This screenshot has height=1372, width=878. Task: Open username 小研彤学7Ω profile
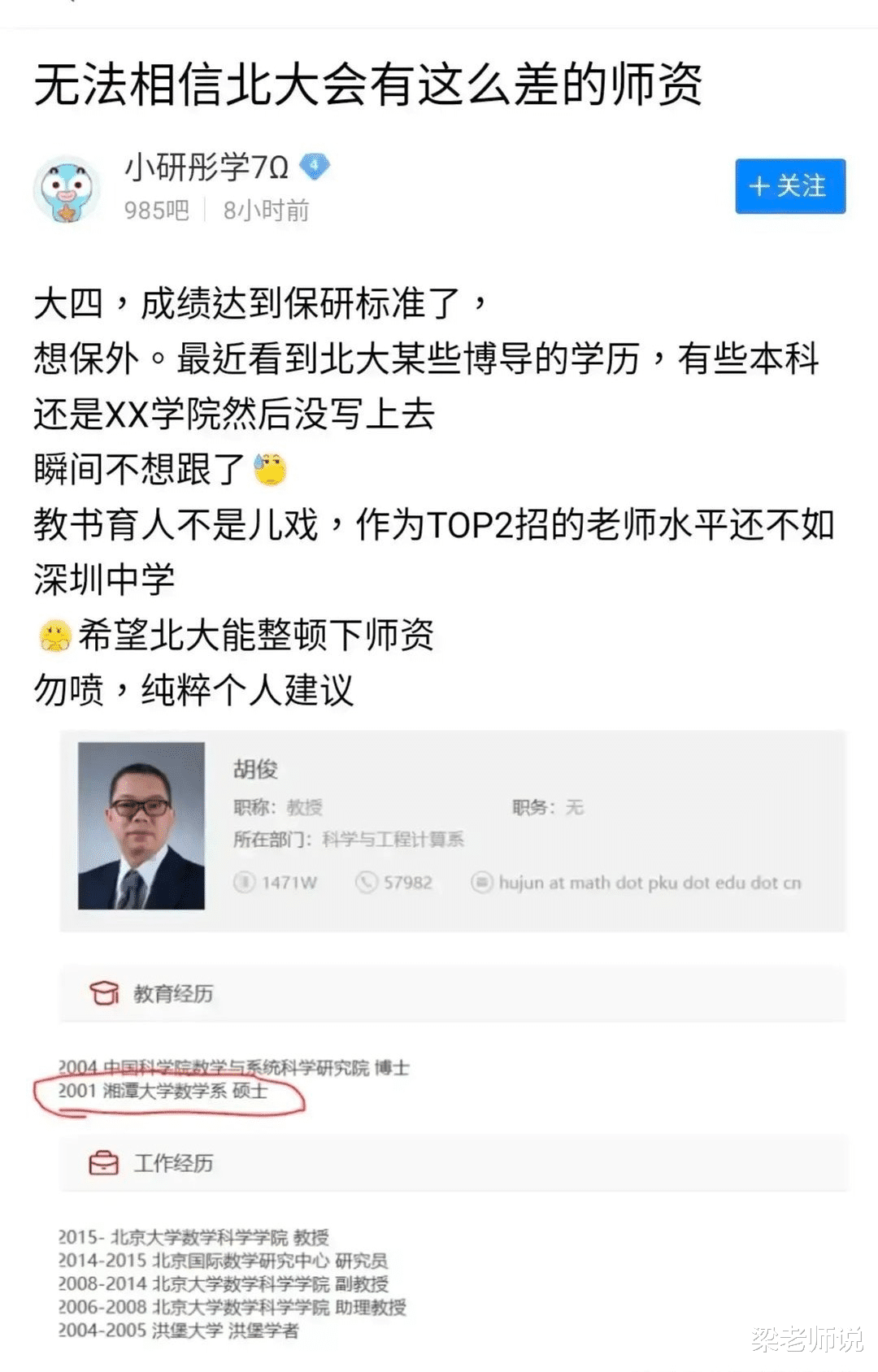point(206,167)
